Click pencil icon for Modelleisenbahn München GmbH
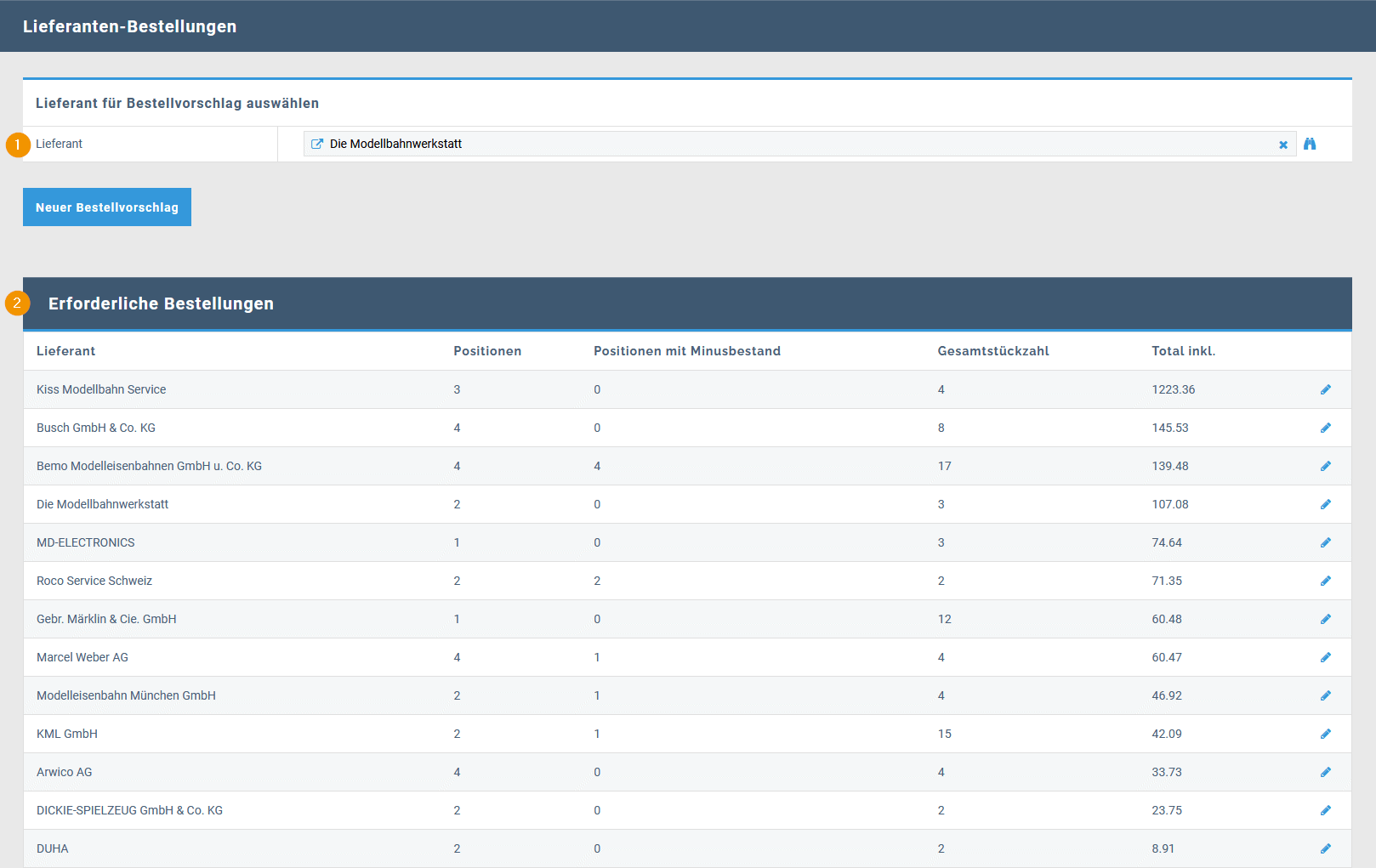The width and height of the screenshot is (1376, 868). (x=1326, y=695)
